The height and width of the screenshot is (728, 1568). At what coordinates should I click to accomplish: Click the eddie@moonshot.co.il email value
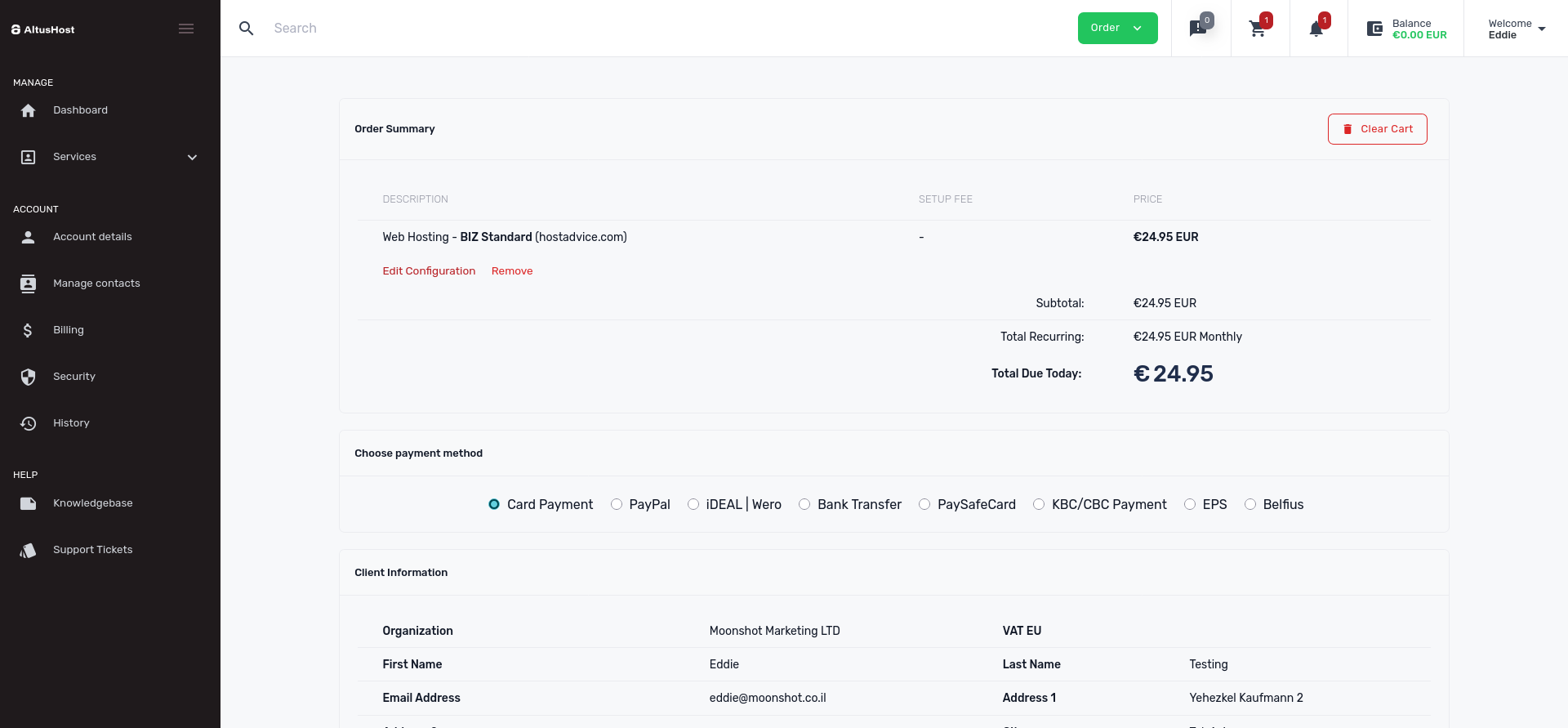(768, 698)
